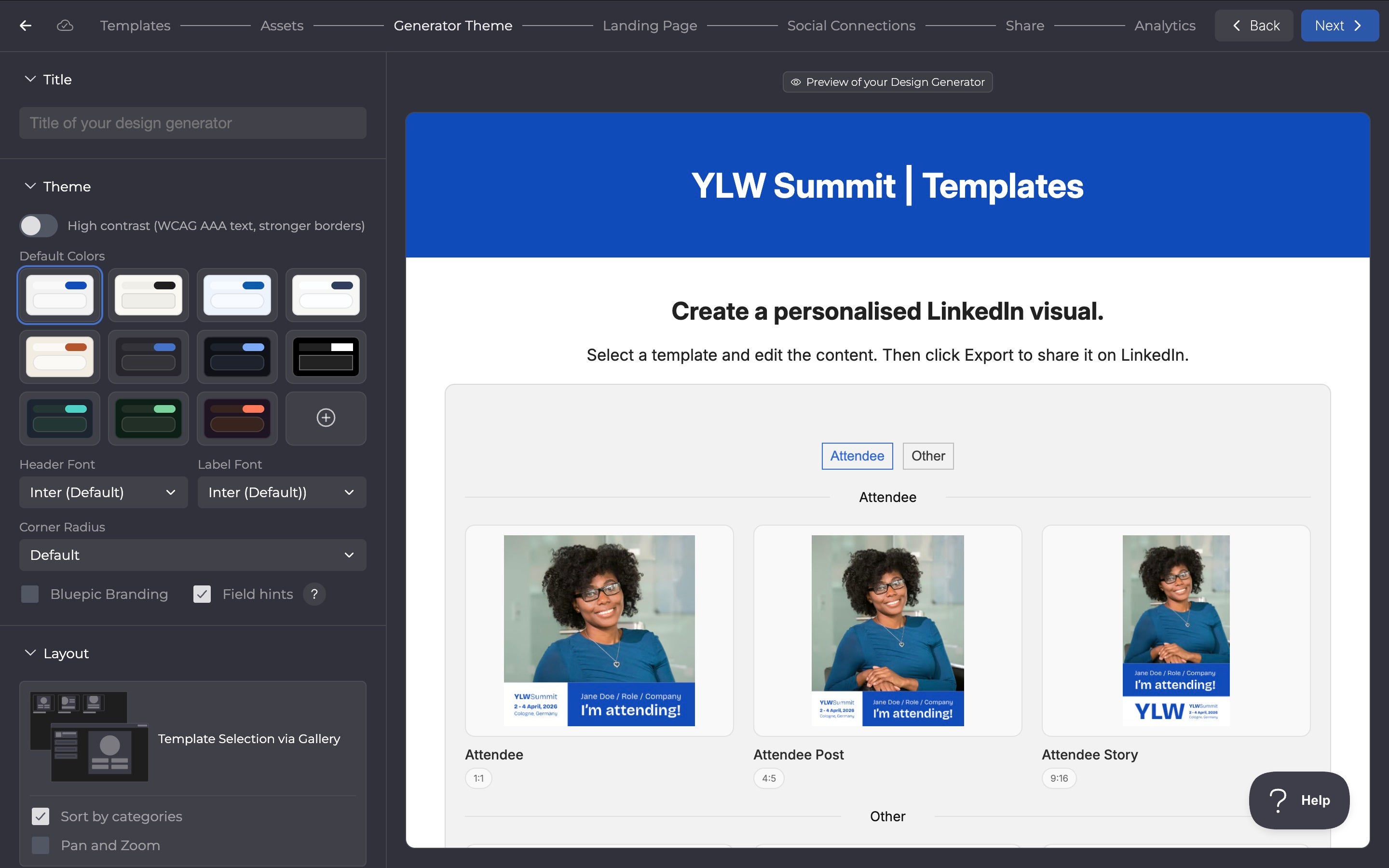Select the cream theme with orange accent
The height and width of the screenshot is (868, 1389).
60,356
